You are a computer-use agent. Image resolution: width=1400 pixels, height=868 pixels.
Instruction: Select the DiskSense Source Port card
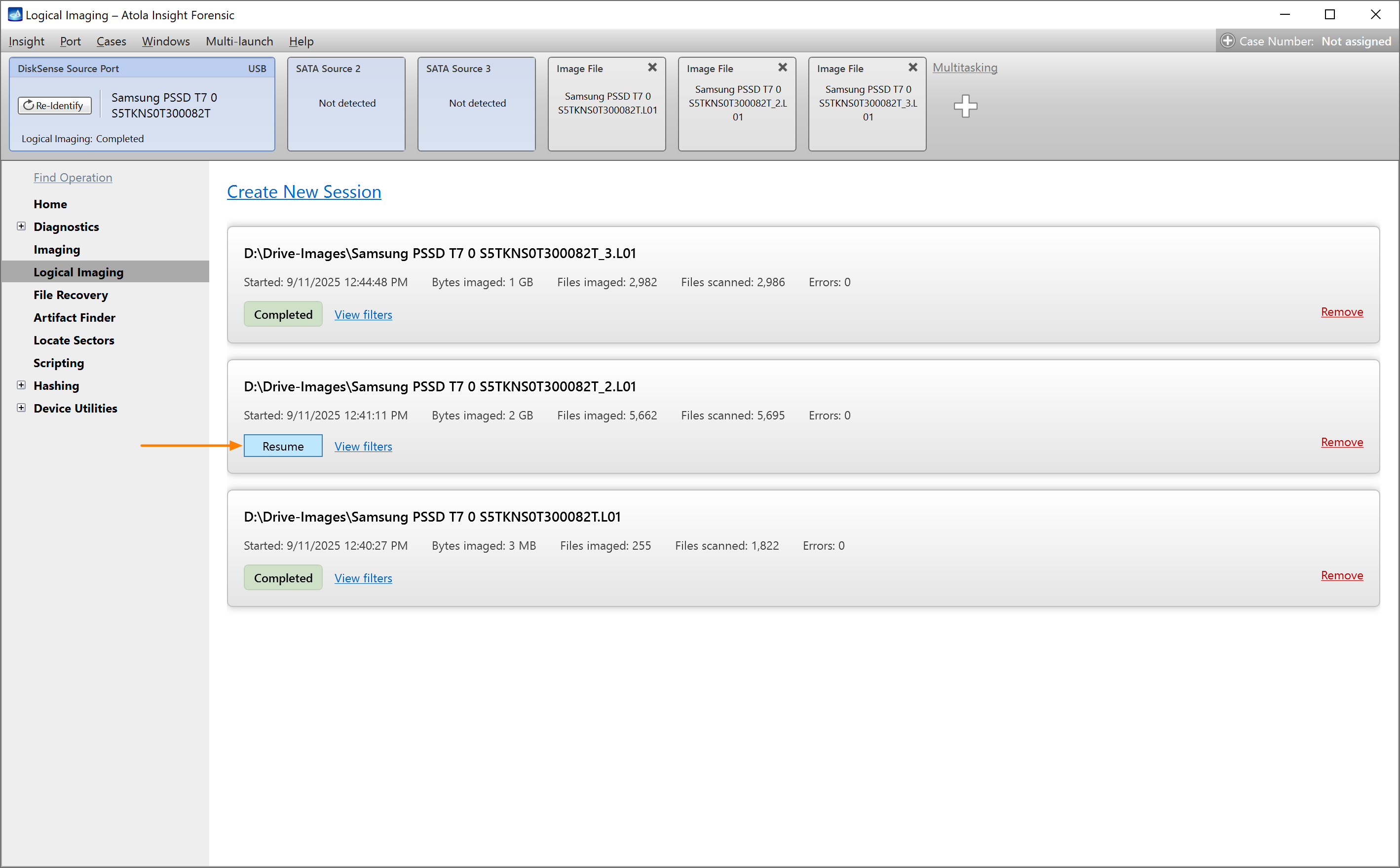coord(142,104)
